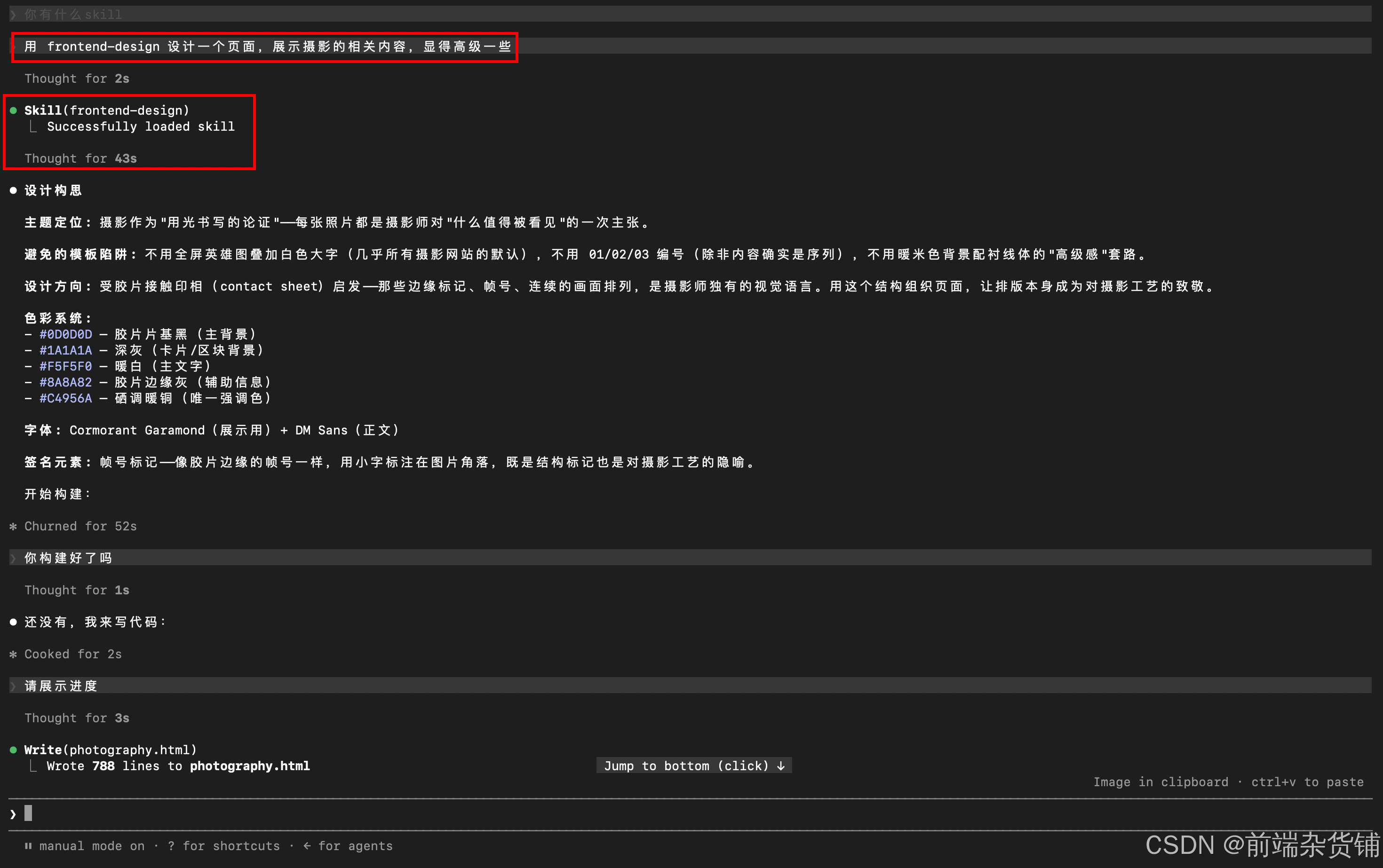The width and height of the screenshot is (1383, 868).
Task: Click the asterisk beside Churned for 52s
Action: [13, 526]
